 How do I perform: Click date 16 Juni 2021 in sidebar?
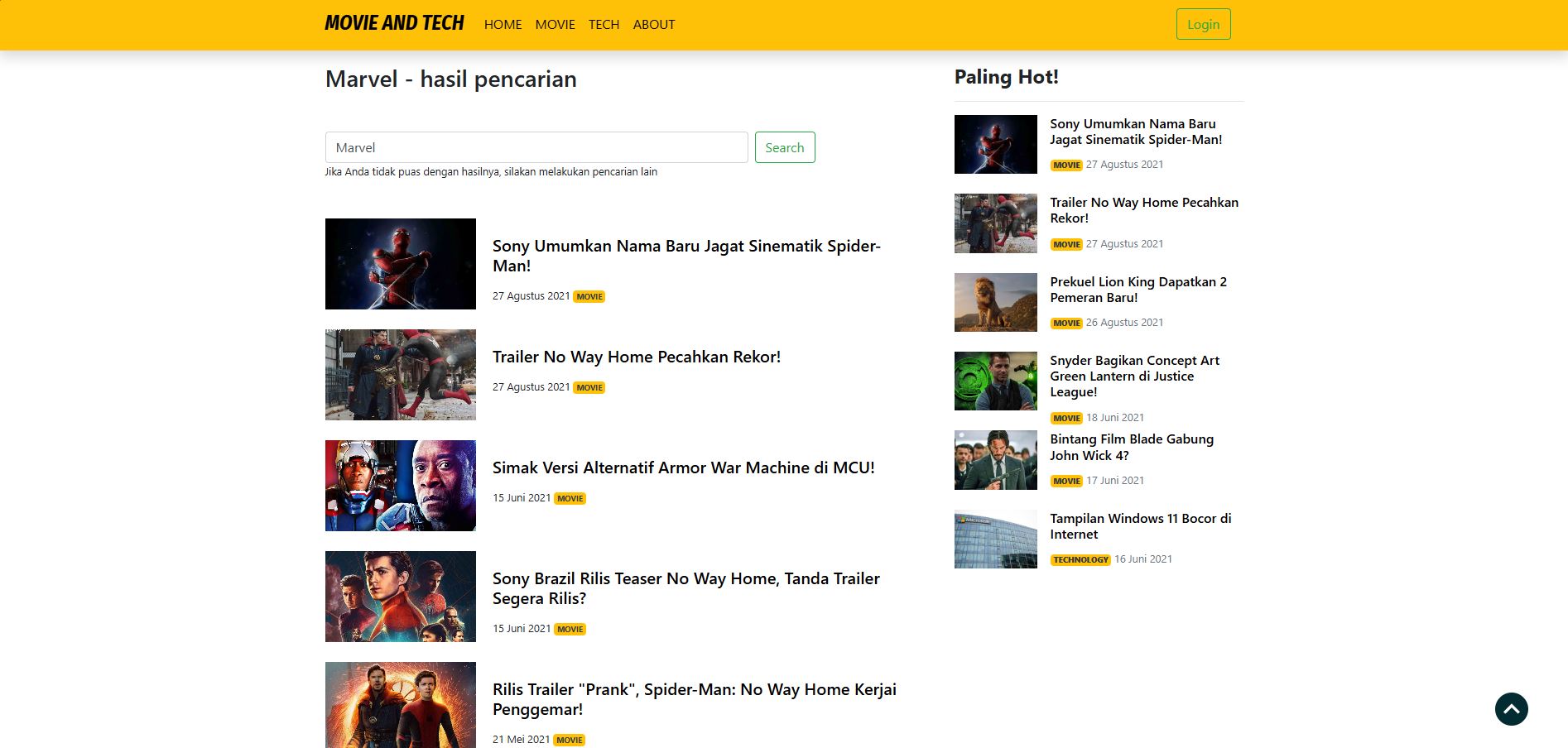[x=1143, y=559]
